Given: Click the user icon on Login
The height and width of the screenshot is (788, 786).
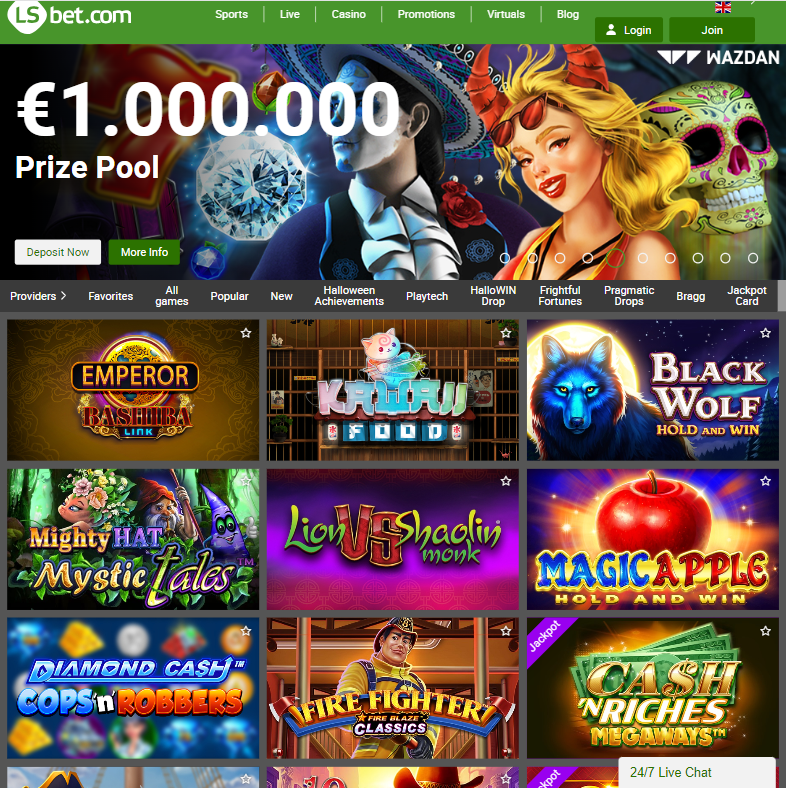Looking at the screenshot, I should point(611,30).
